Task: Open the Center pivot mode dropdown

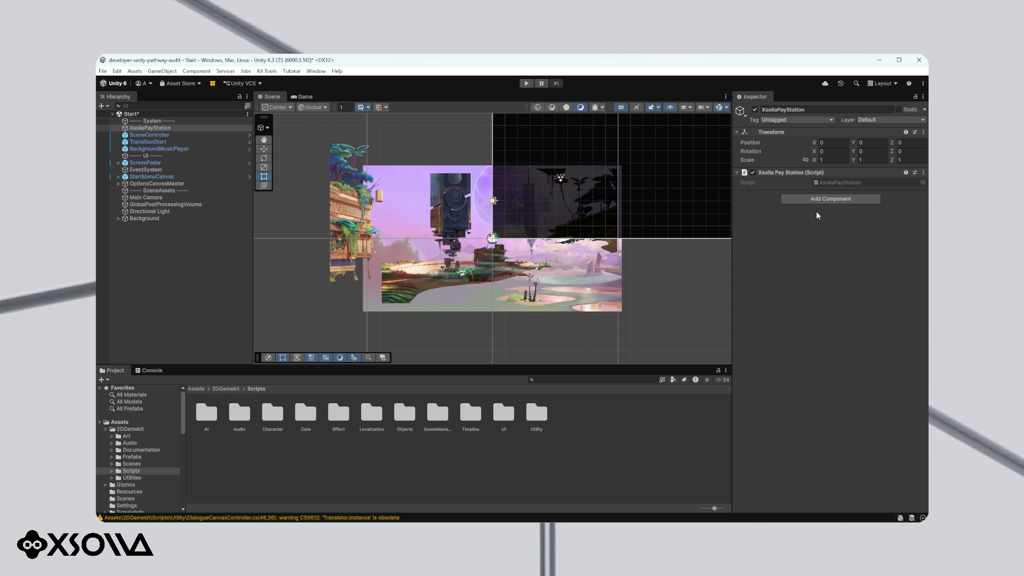Action: pos(277,107)
